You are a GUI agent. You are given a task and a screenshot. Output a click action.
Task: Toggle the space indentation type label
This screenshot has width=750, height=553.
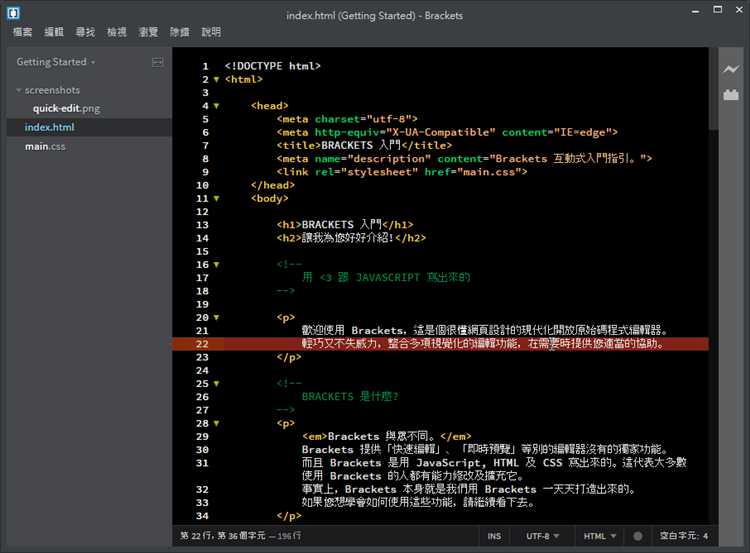coord(680,536)
